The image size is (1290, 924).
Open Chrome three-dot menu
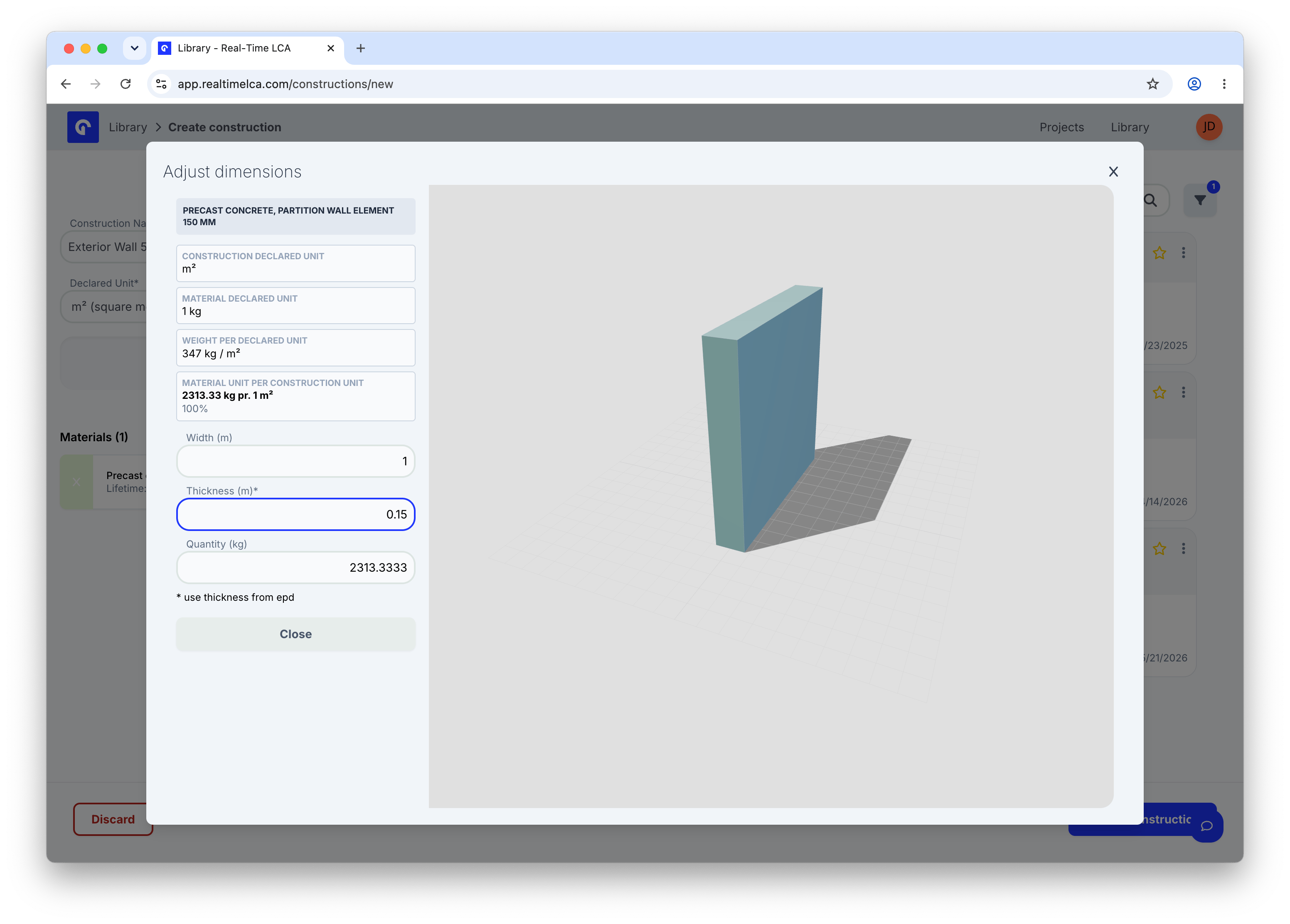1224,84
